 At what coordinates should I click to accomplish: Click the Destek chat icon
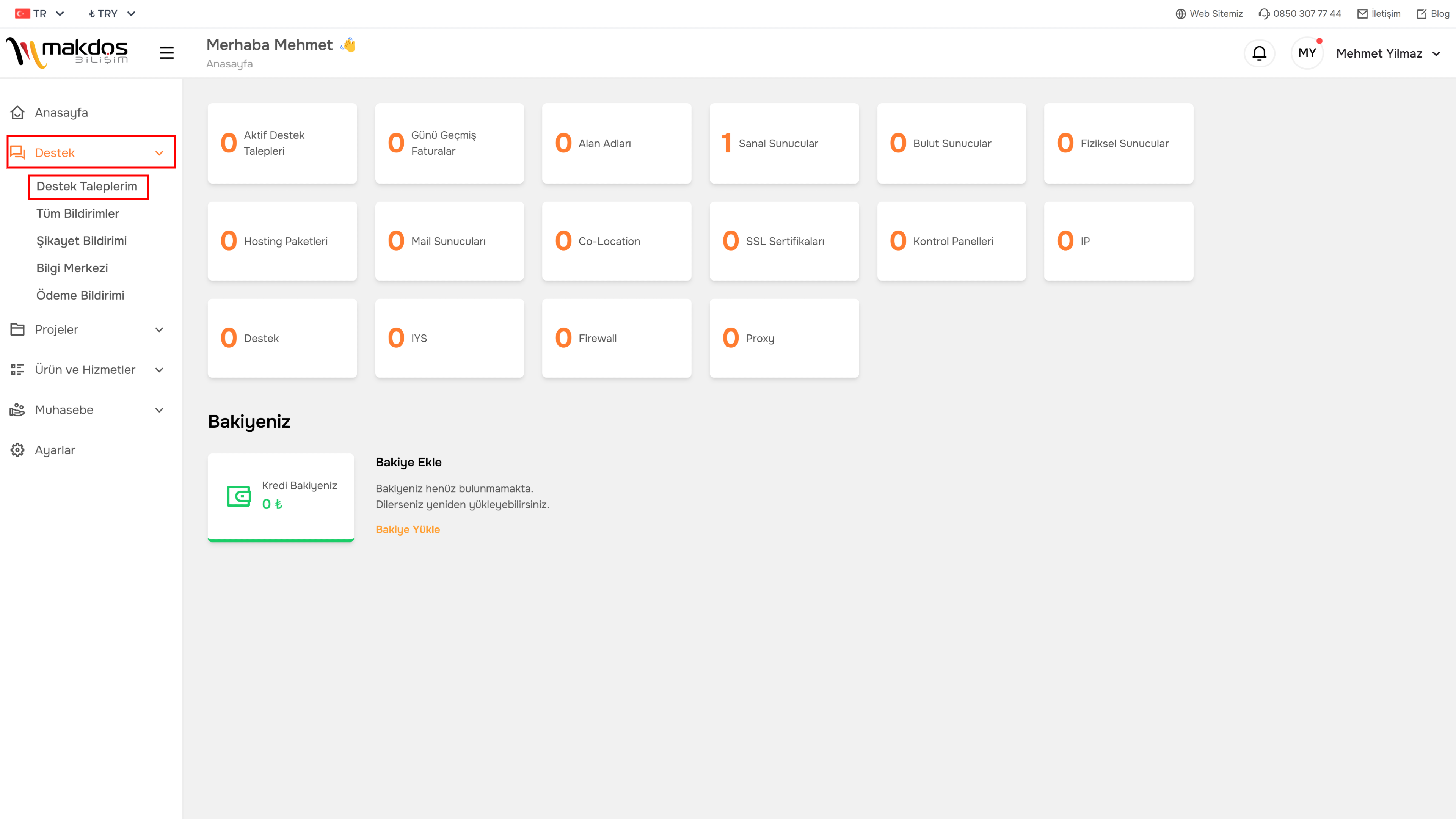point(17,152)
